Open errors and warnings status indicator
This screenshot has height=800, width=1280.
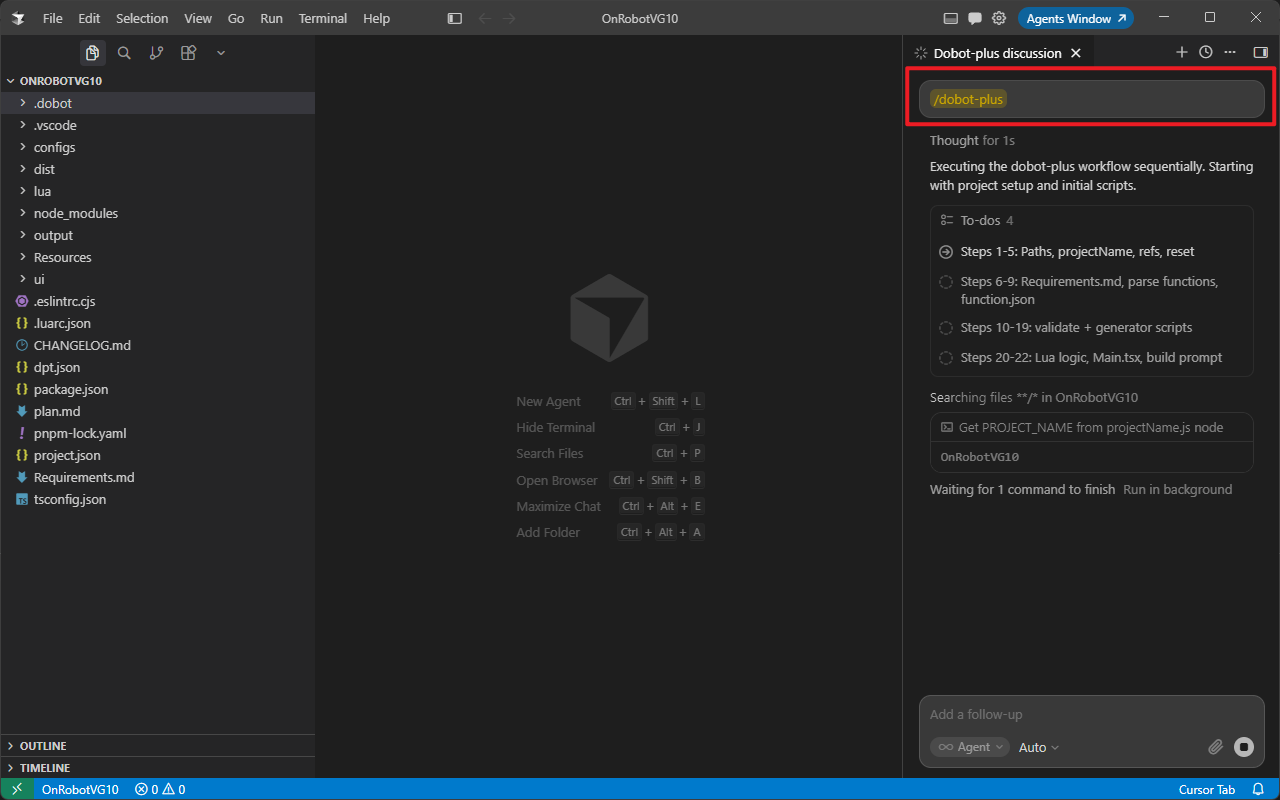click(x=160, y=789)
